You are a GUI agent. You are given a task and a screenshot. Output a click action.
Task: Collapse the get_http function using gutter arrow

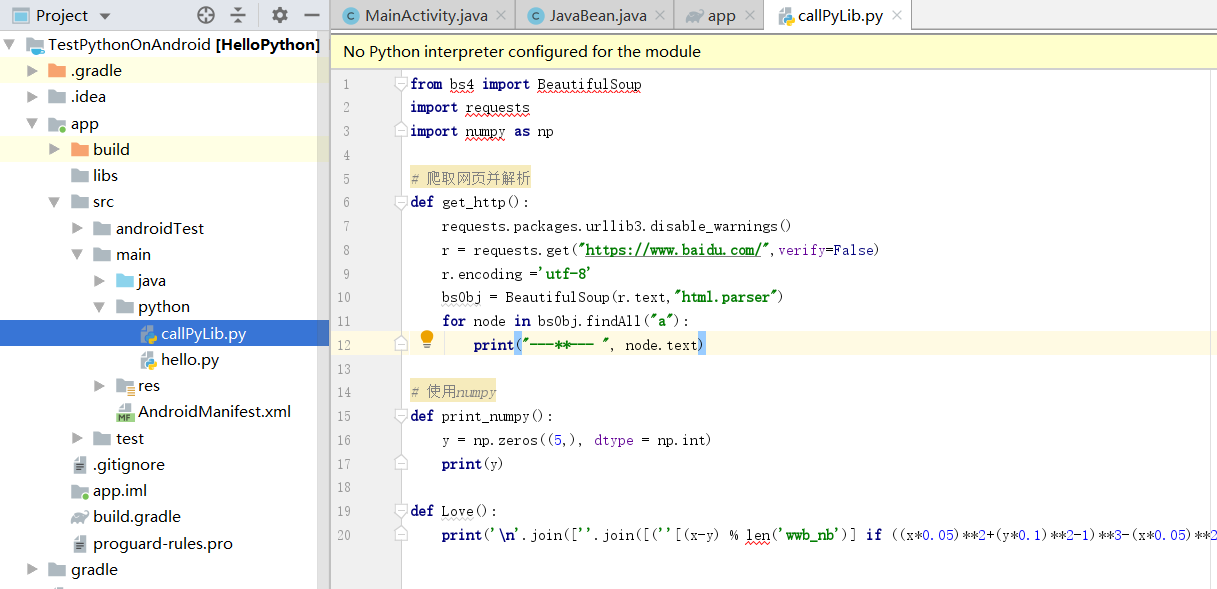click(401, 202)
